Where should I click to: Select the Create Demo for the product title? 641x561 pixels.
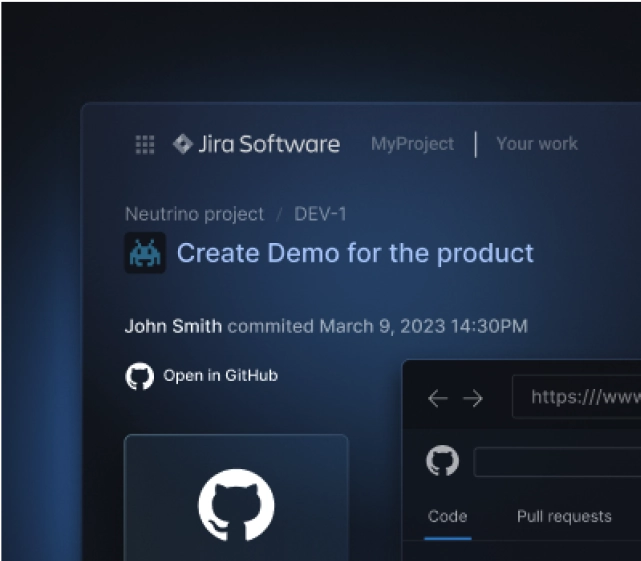[x=355, y=253]
